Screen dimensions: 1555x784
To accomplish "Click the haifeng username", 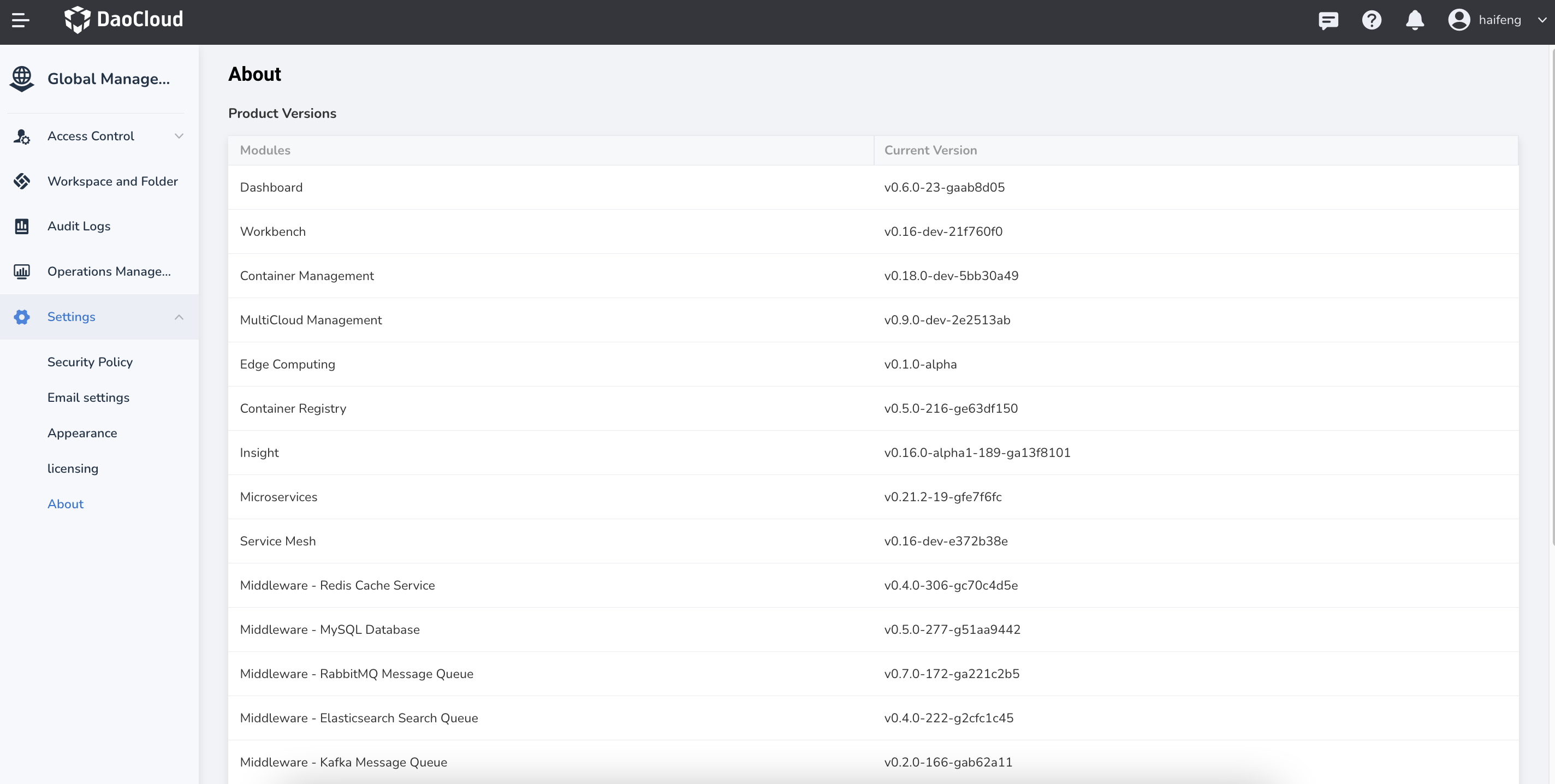I will (x=1499, y=20).
